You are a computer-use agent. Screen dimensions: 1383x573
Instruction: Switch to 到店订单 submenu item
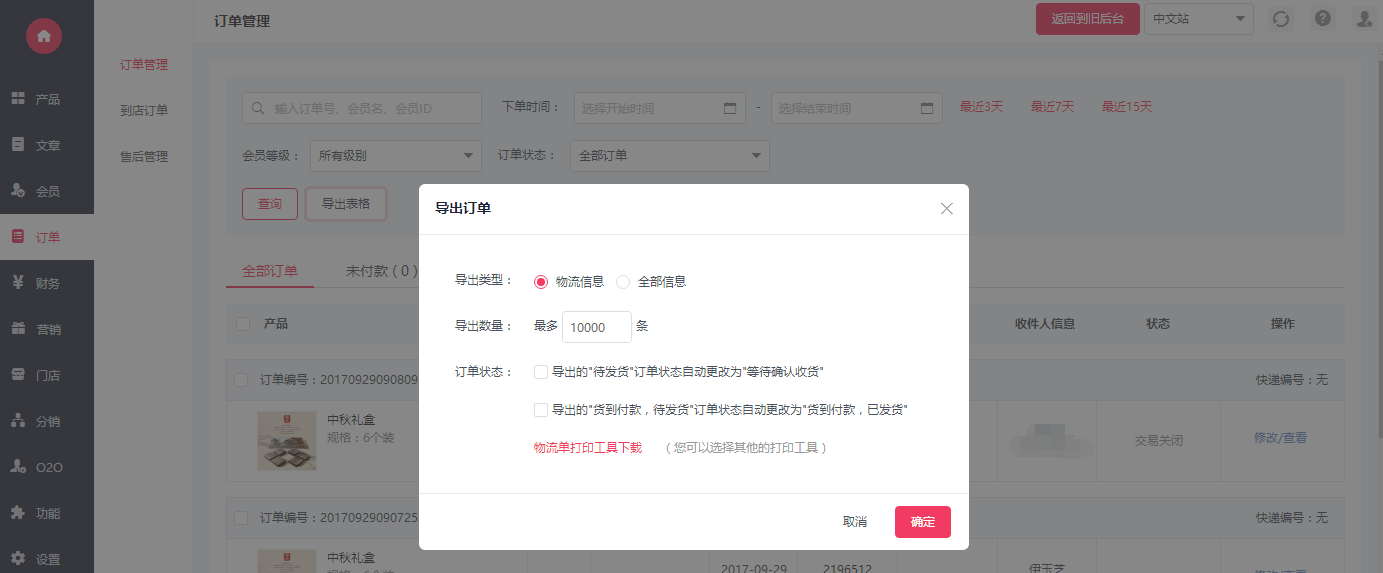[x=144, y=111]
